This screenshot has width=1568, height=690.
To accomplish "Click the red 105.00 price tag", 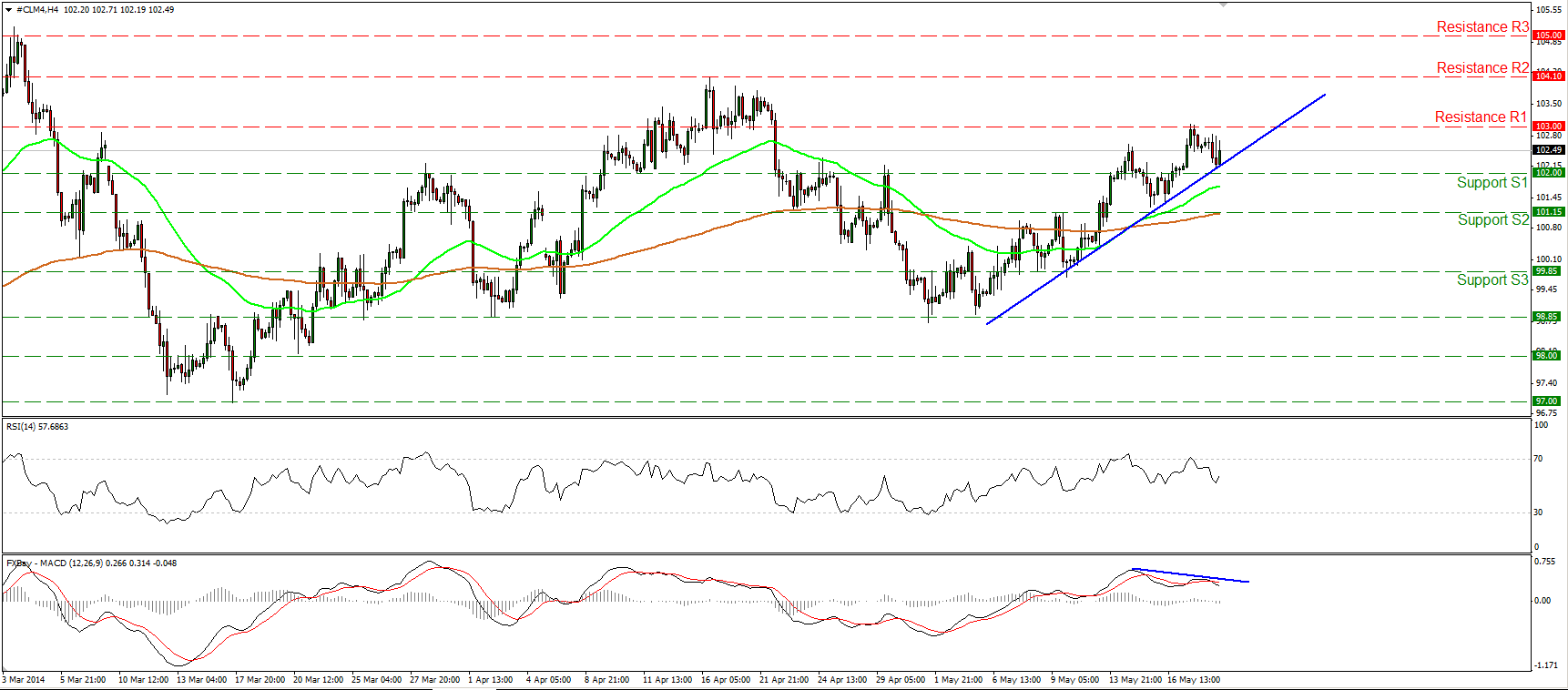I will (x=1549, y=36).
